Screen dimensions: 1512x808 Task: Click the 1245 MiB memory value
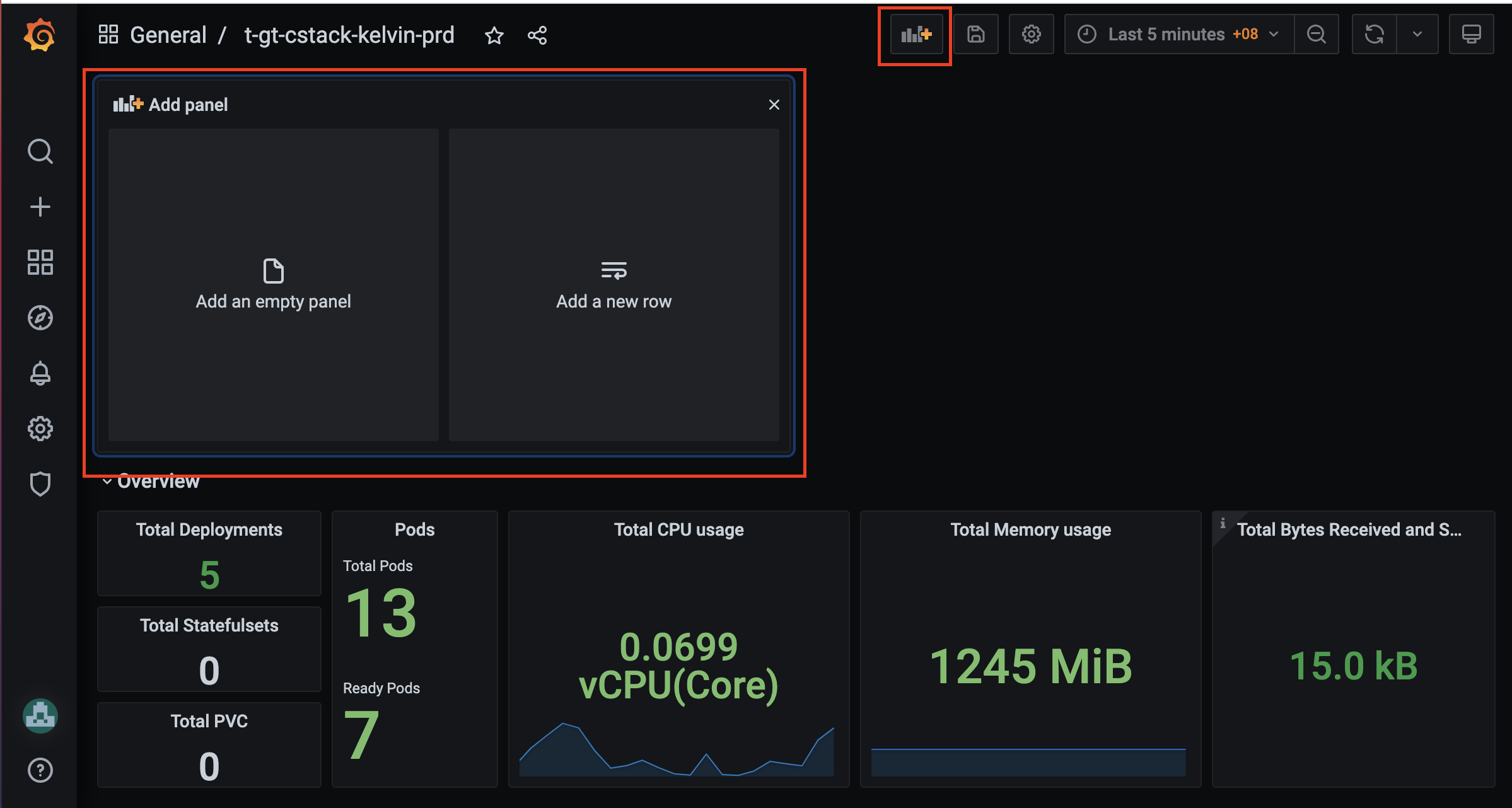tap(1031, 666)
